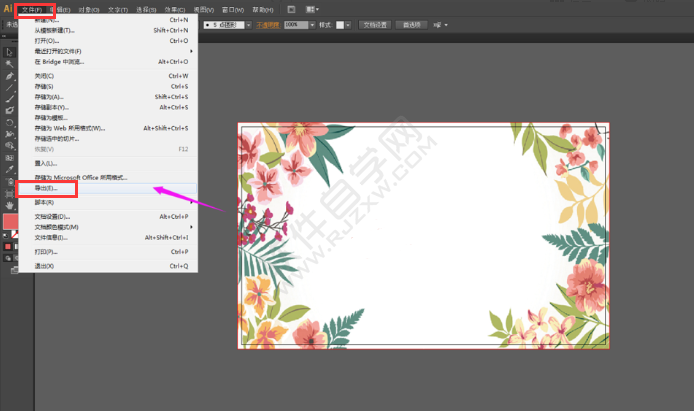Viewport: 694px width, 411px height.
Task: Select the Magic Wand tool
Action: point(9,63)
